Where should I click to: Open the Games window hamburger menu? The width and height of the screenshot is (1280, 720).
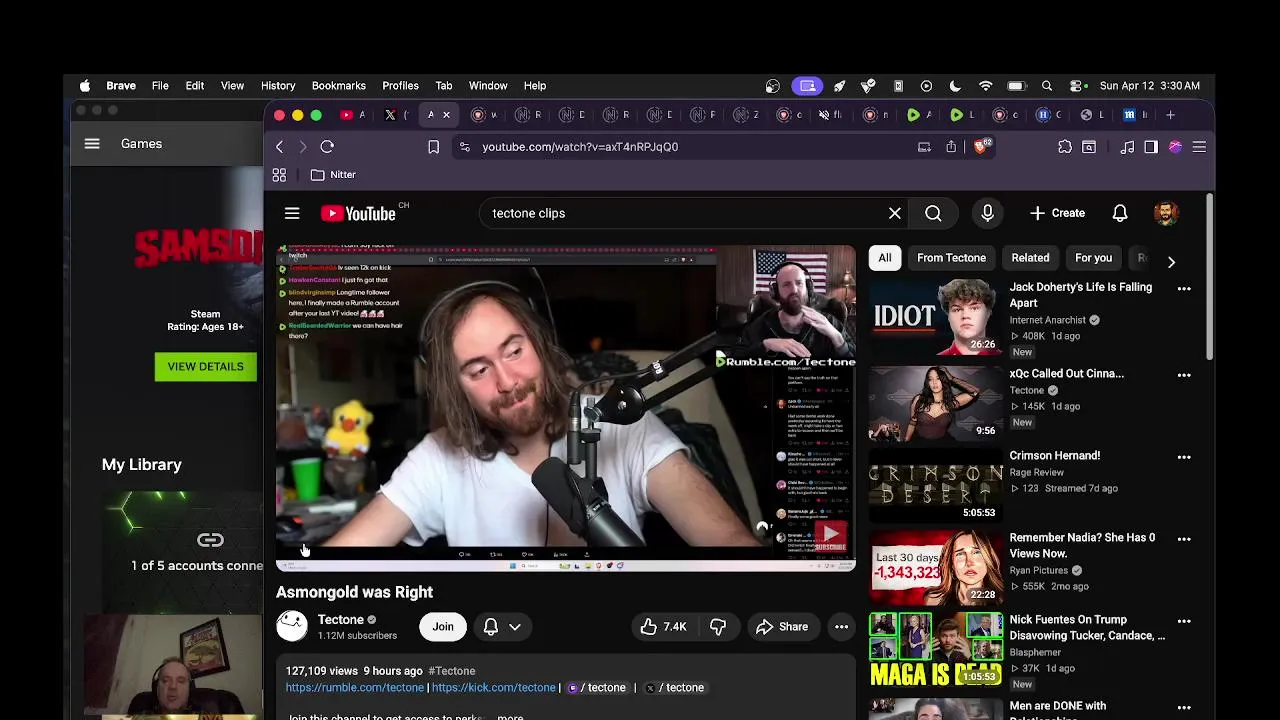[92, 144]
